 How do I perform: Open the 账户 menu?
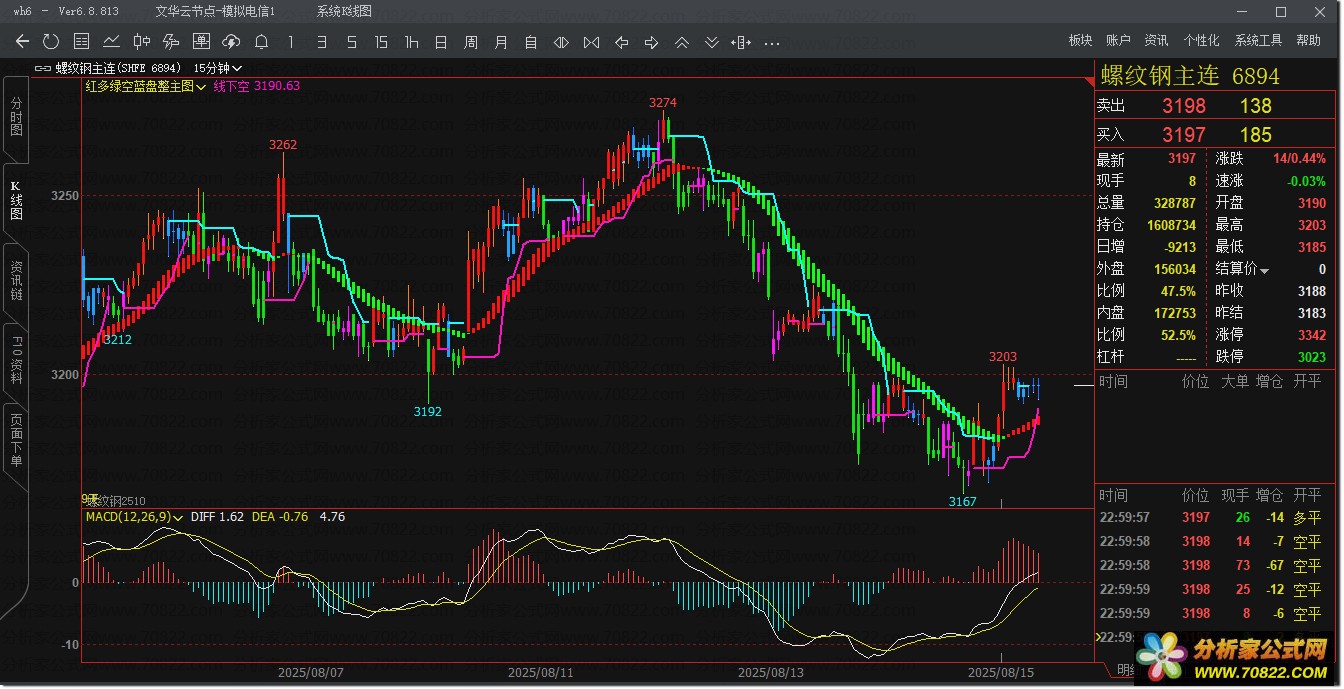point(1118,41)
